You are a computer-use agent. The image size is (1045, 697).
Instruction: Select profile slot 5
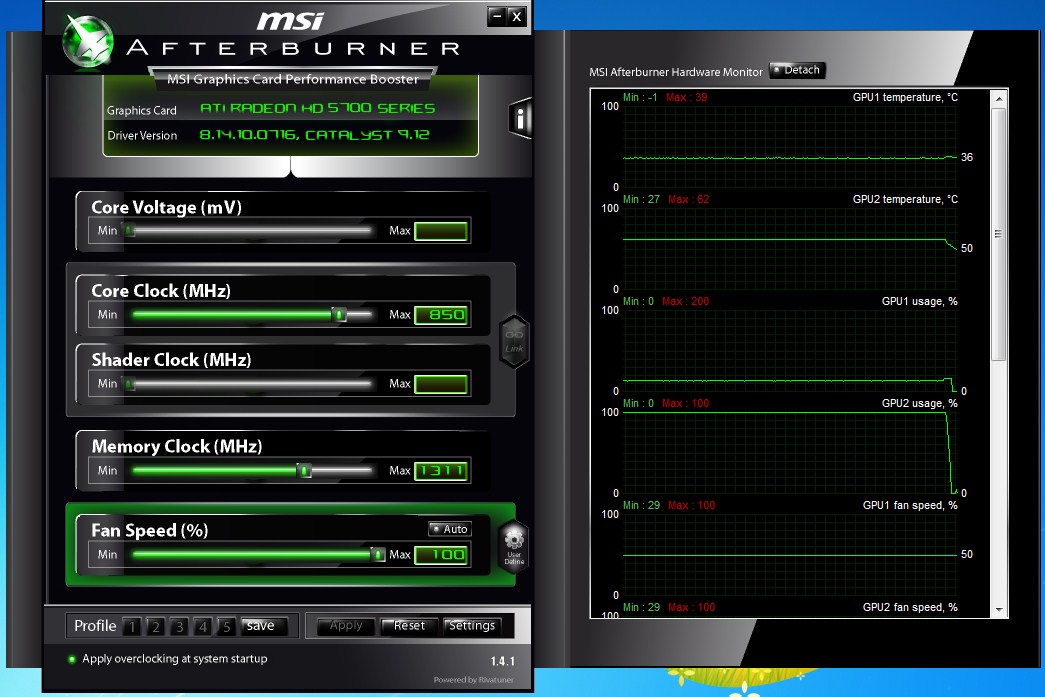(227, 626)
